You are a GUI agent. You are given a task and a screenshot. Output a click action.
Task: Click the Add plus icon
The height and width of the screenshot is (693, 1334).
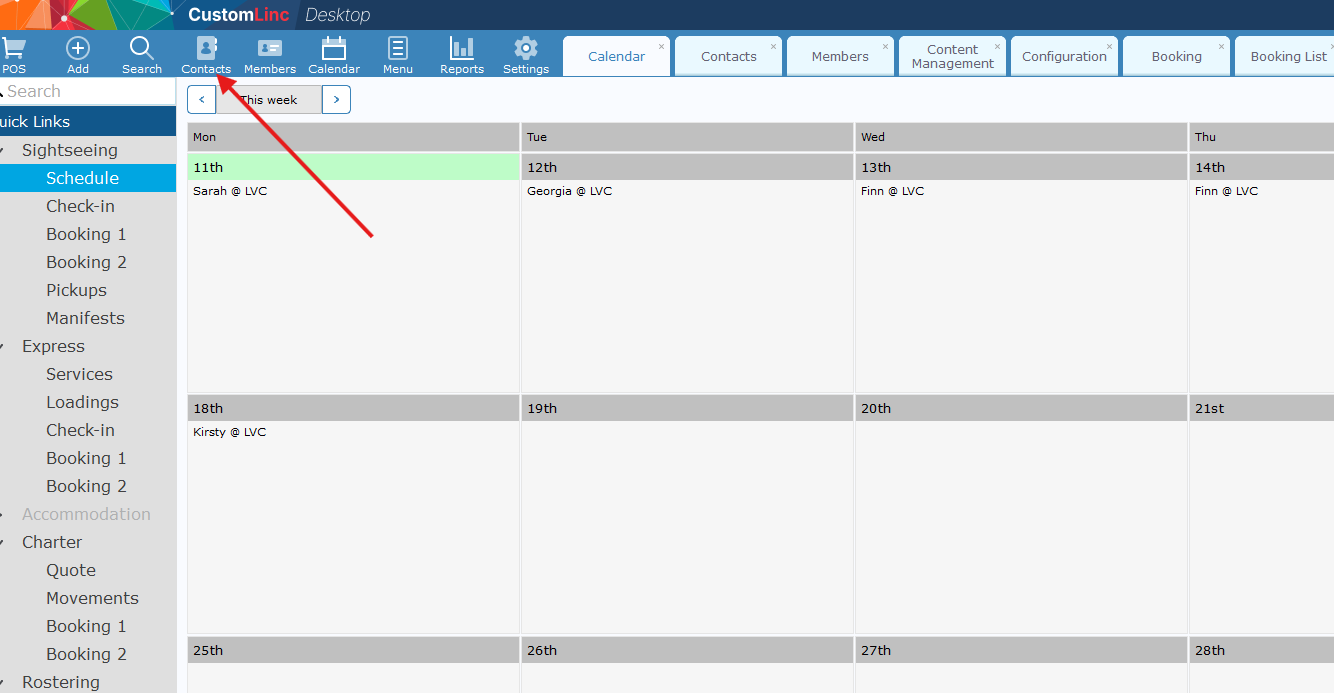[78, 54]
